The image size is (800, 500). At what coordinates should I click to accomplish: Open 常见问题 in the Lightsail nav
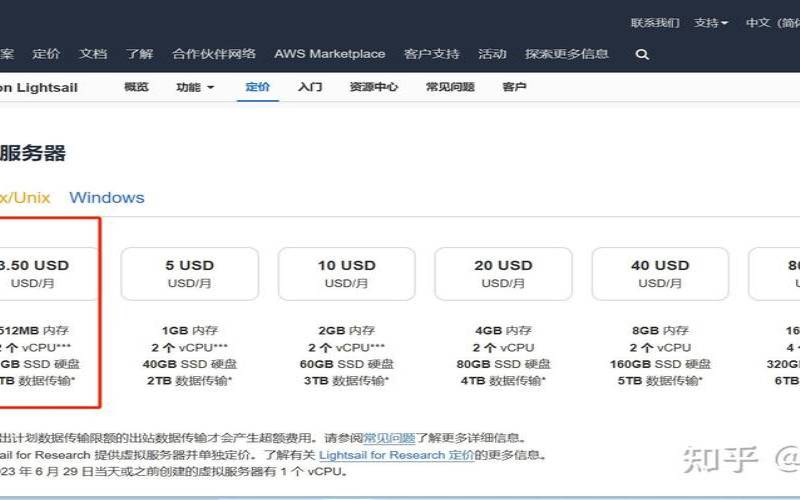click(450, 88)
